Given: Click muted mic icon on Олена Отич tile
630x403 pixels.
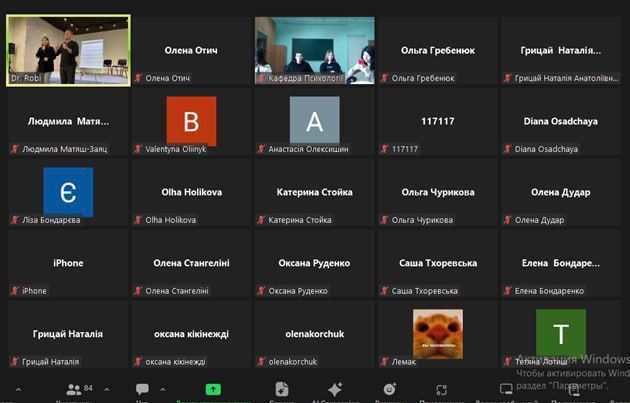Looking at the screenshot, I should pos(139,77).
